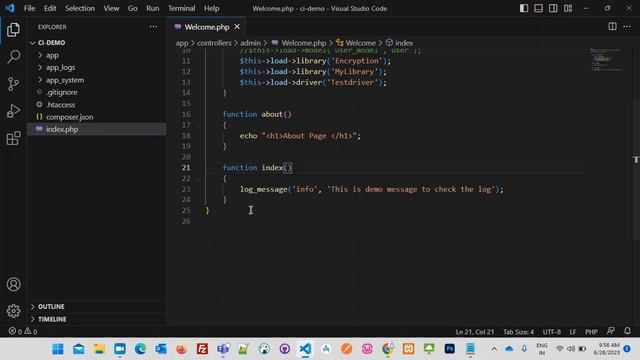Fold the index function at line 22
Screen dimensions: 640x360
pyautogui.click(x=199, y=178)
